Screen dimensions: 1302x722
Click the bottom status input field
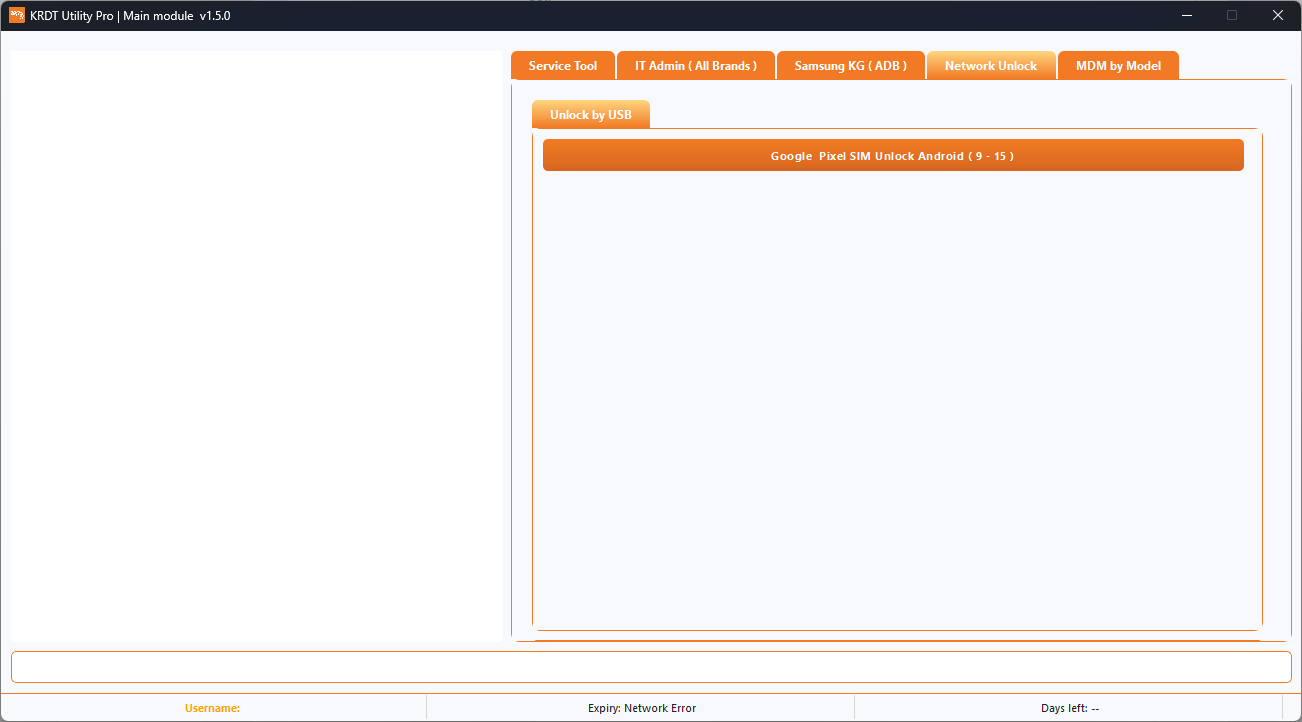pos(650,666)
